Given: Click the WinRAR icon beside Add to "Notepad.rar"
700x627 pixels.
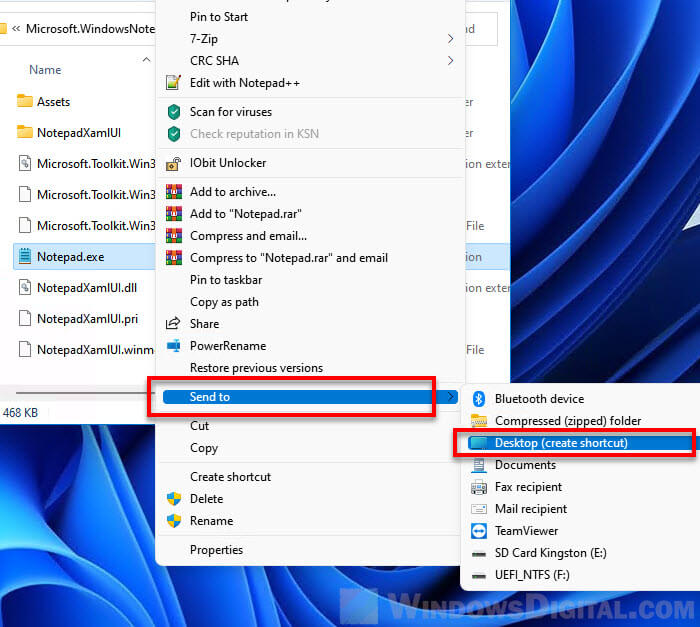Looking at the screenshot, I should [174, 213].
